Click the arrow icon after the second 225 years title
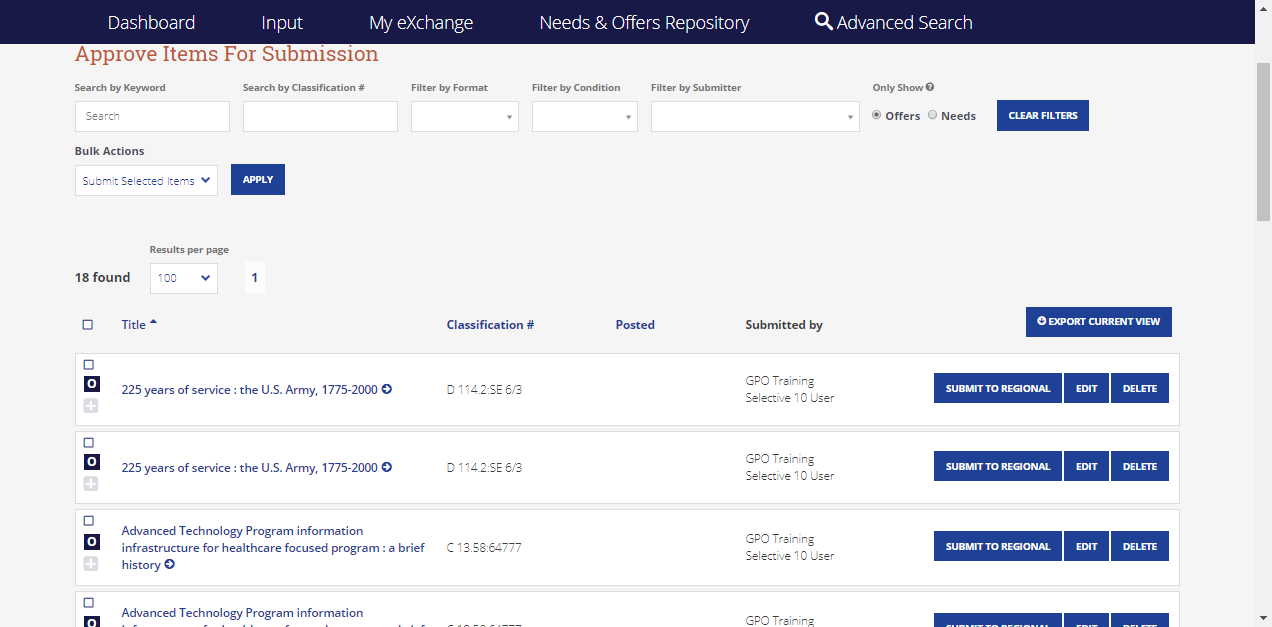The image size is (1272, 627). point(387,467)
